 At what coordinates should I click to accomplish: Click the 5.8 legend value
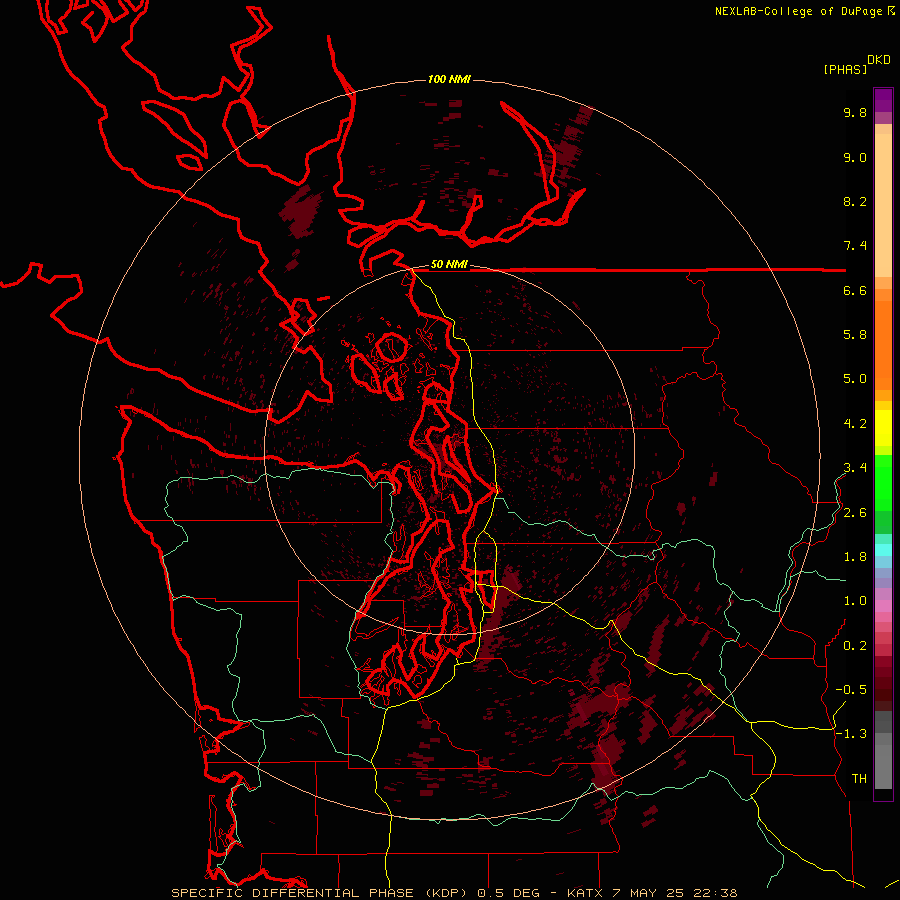pyautogui.click(x=855, y=335)
